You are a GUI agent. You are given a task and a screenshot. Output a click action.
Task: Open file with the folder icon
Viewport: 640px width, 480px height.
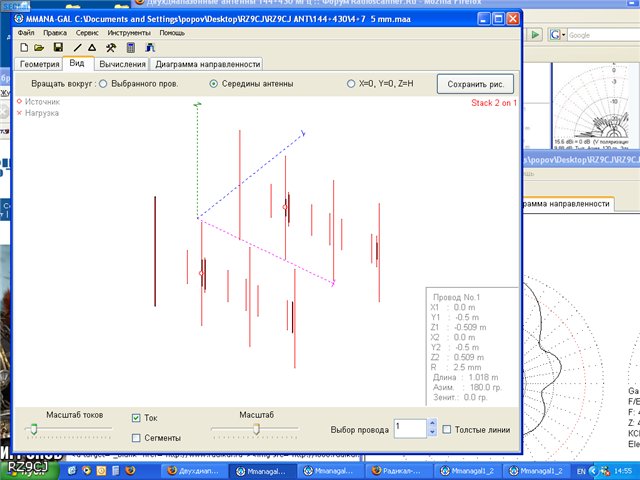39,48
